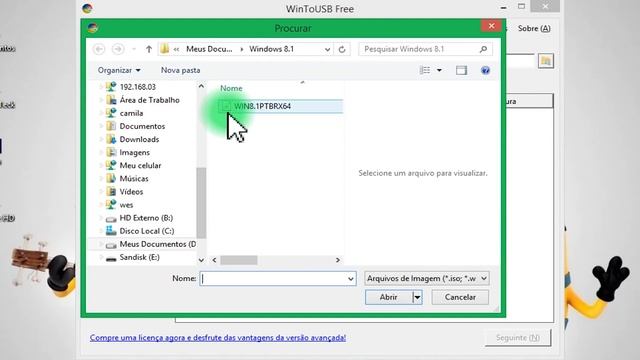
Task: Create a folder with Nova pasta
Action: [180, 70]
